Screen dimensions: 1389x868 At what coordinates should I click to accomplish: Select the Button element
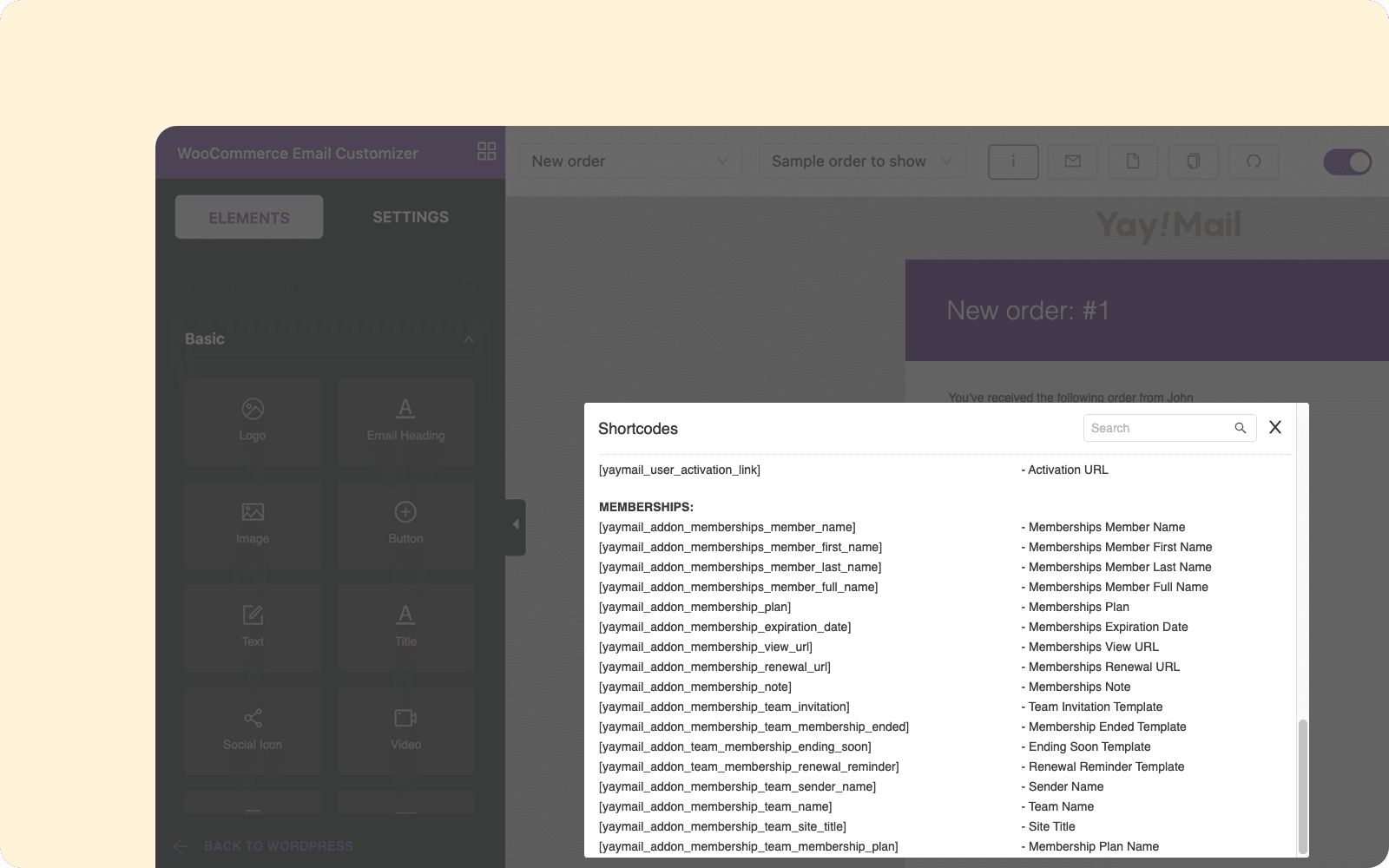coord(405,524)
